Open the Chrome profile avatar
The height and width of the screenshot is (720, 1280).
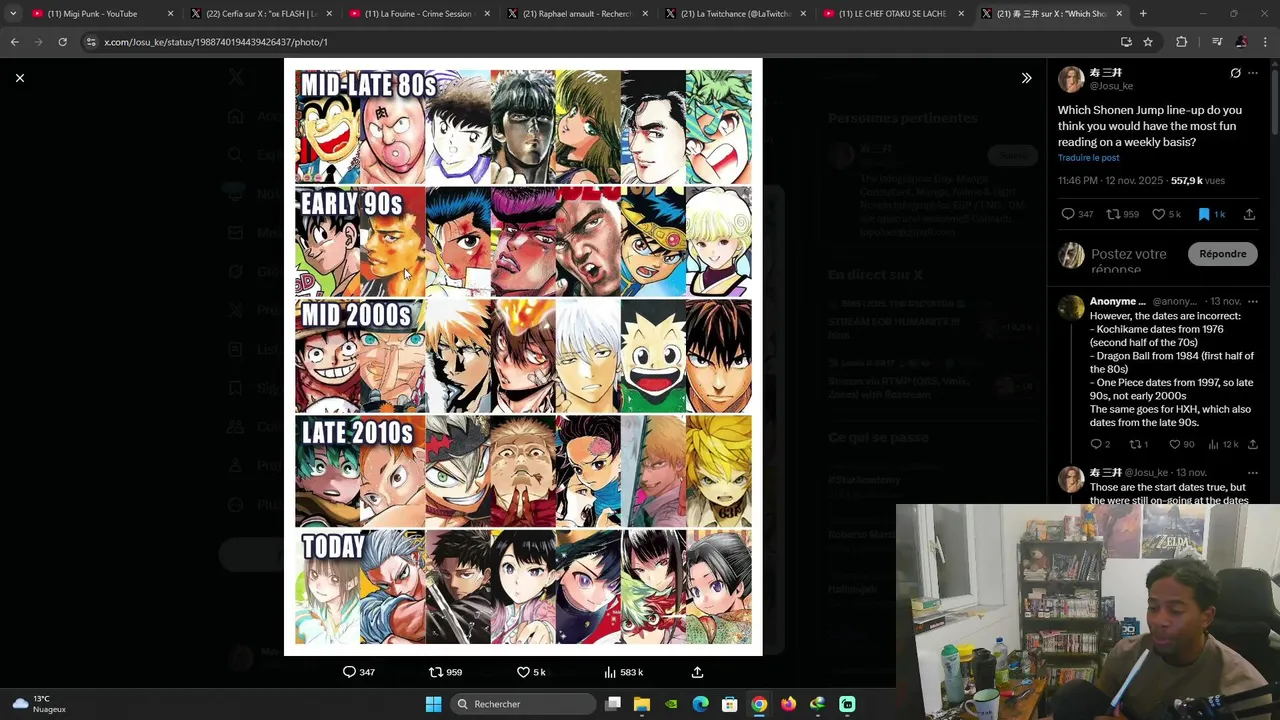(1241, 42)
